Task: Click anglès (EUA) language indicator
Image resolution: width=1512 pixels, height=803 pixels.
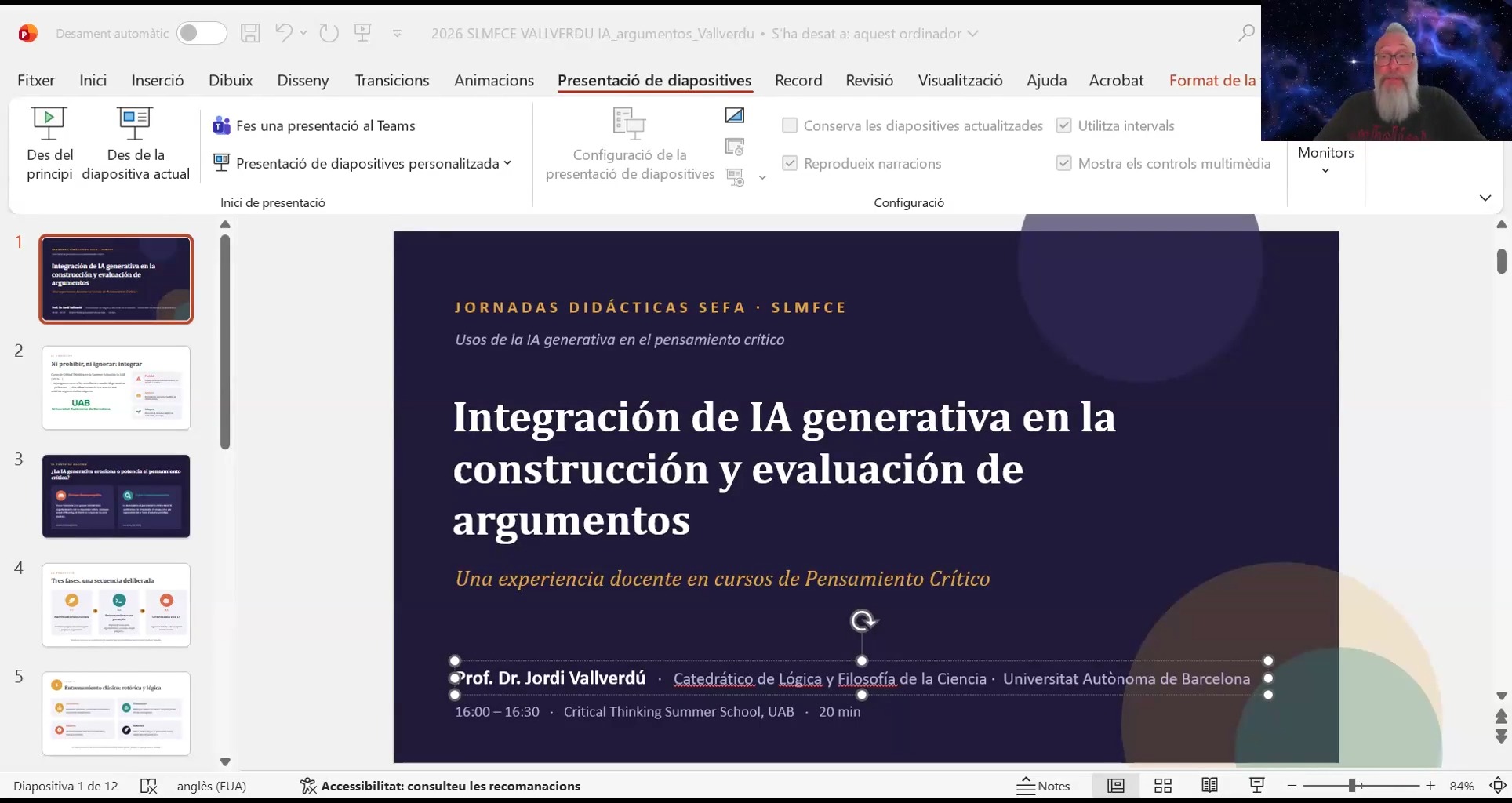Action: (212, 786)
